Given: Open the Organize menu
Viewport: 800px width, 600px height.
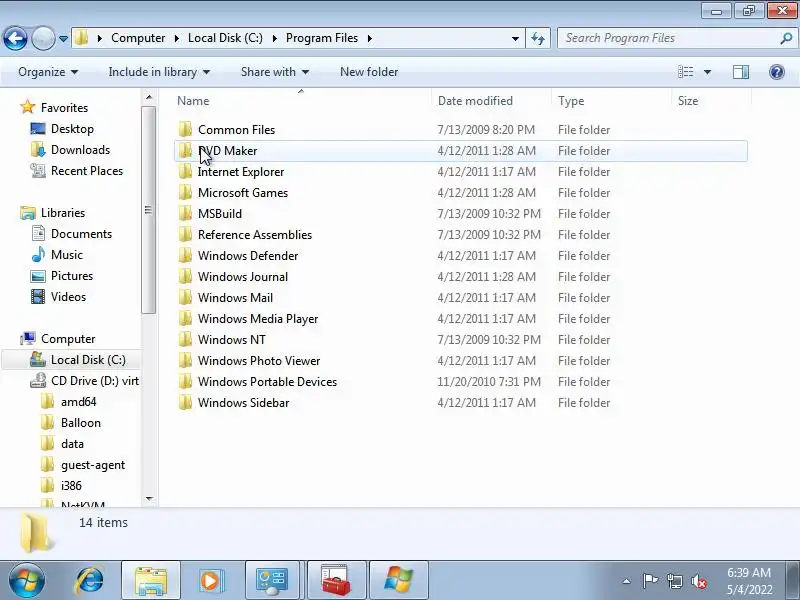Looking at the screenshot, I should (48, 72).
